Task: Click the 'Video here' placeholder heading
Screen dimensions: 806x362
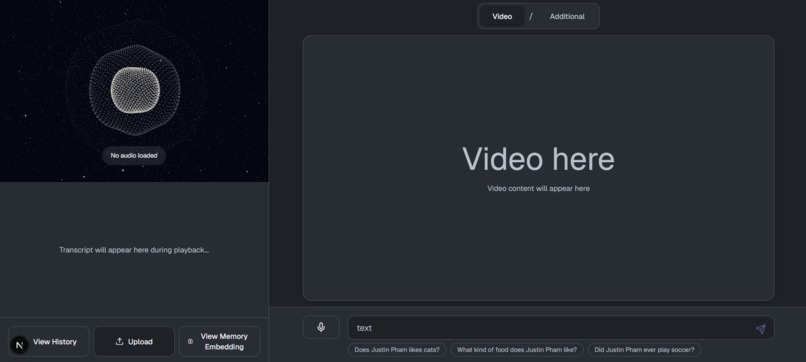Action: (x=538, y=159)
